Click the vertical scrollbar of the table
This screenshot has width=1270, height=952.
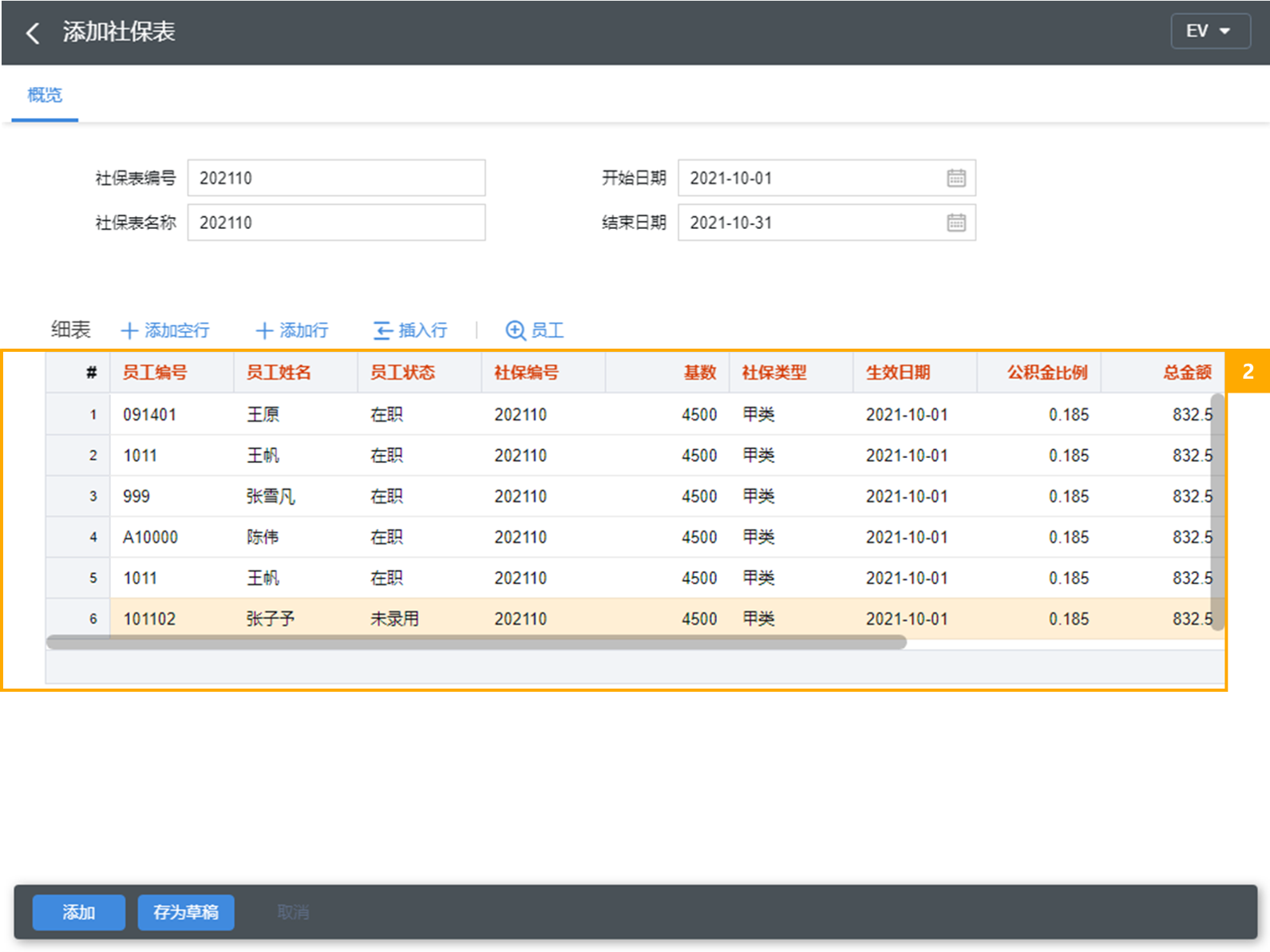(1217, 512)
